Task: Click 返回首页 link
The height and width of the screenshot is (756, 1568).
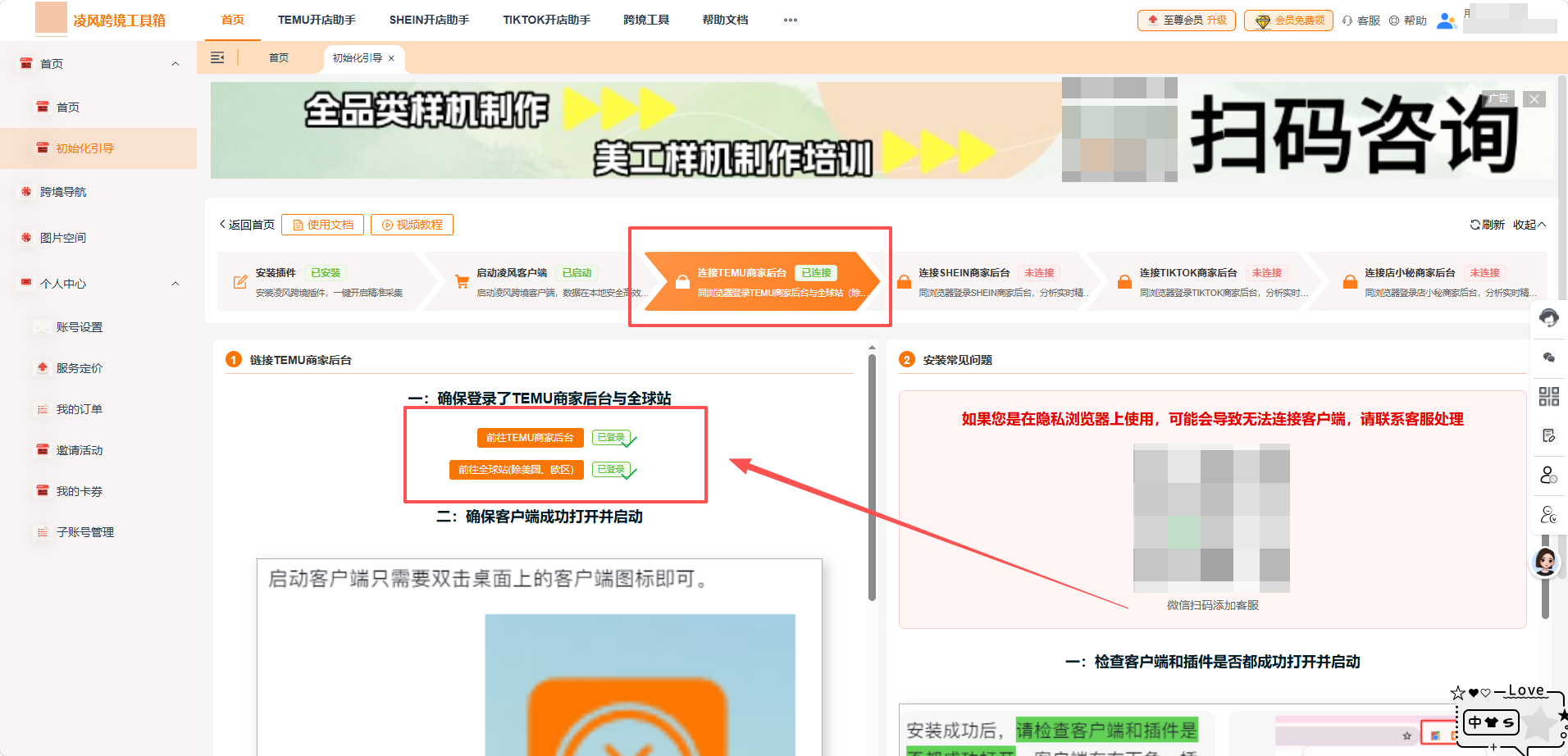Action: pos(247,225)
